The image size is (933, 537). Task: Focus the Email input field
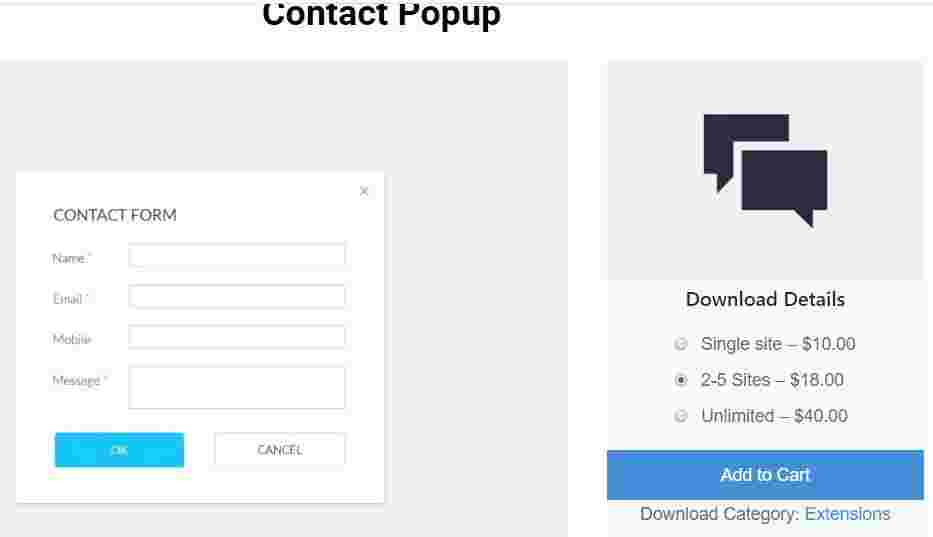pos(237,296)
